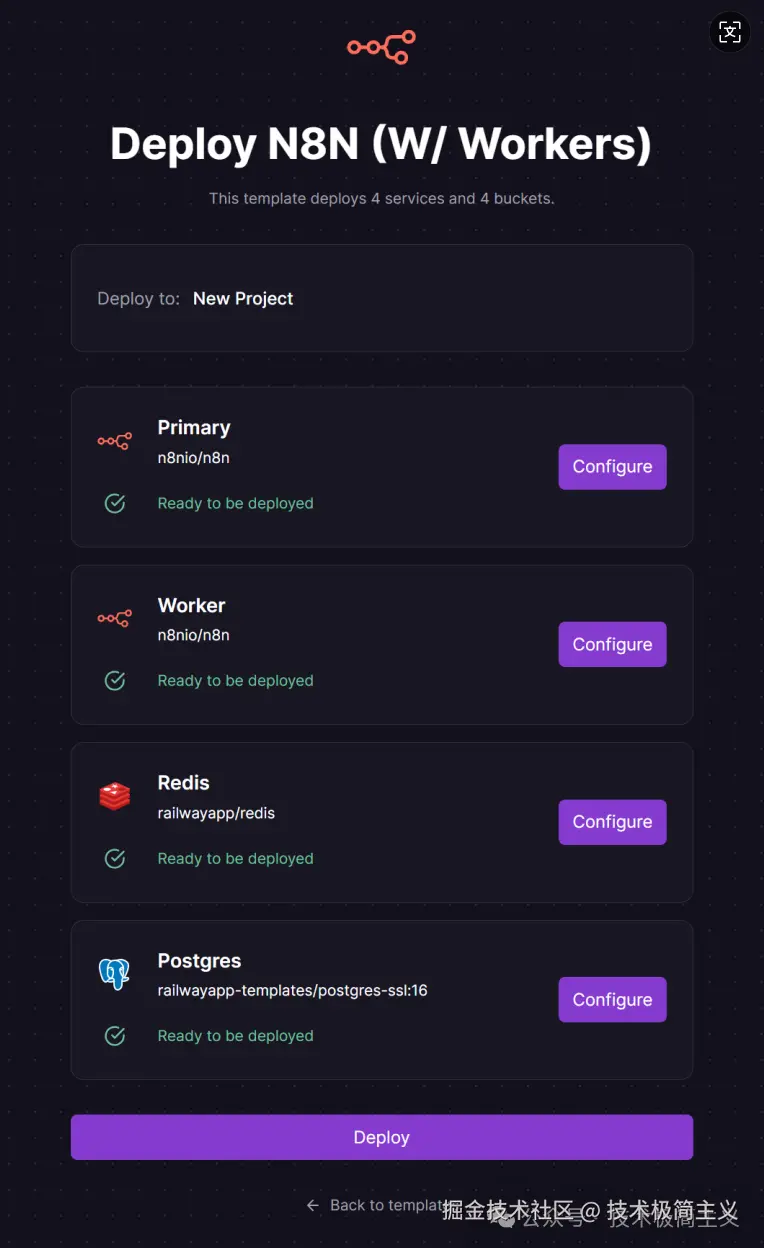Screen dimensions: 764x1248
Task: Click the railwayapp/redis image name
Action: (216, 813)
